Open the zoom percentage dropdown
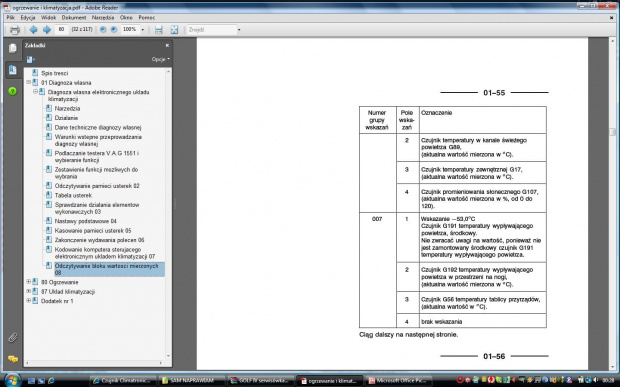The width and height of the screenshot is (620, 387). [x=143, y=30]
